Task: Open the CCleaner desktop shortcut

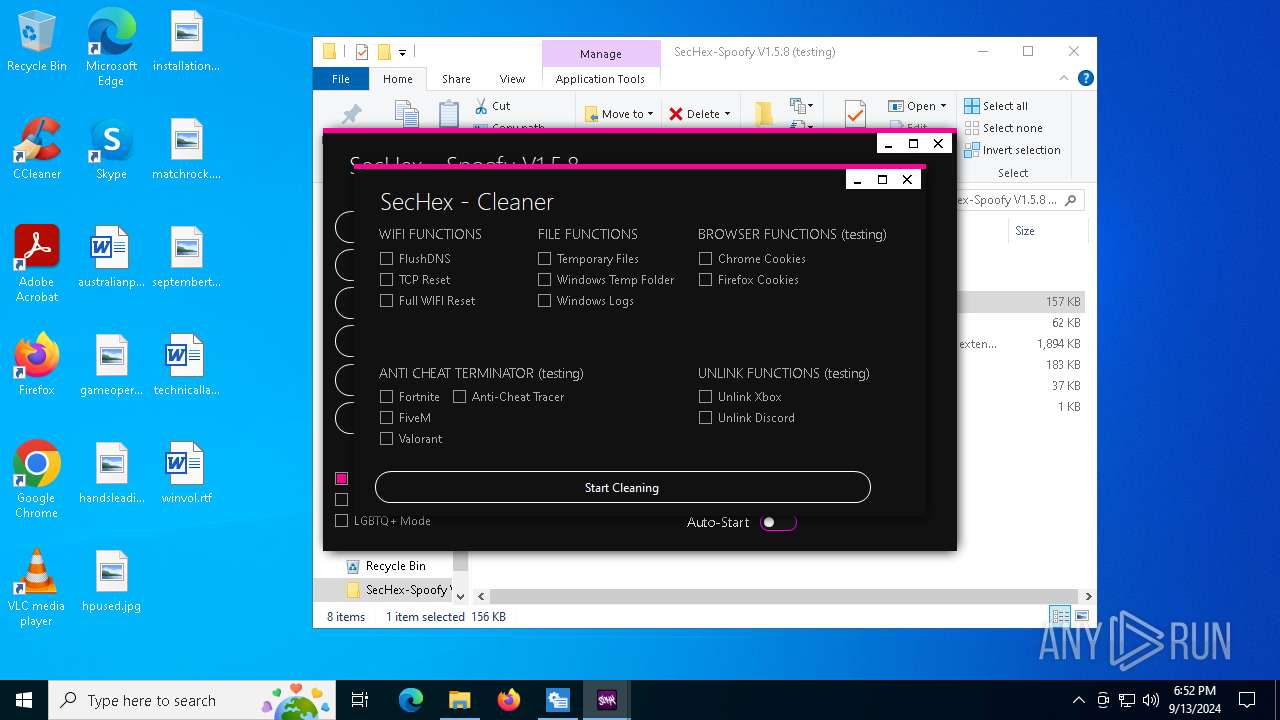Action: pyautogui.click(x=36, y=150)
